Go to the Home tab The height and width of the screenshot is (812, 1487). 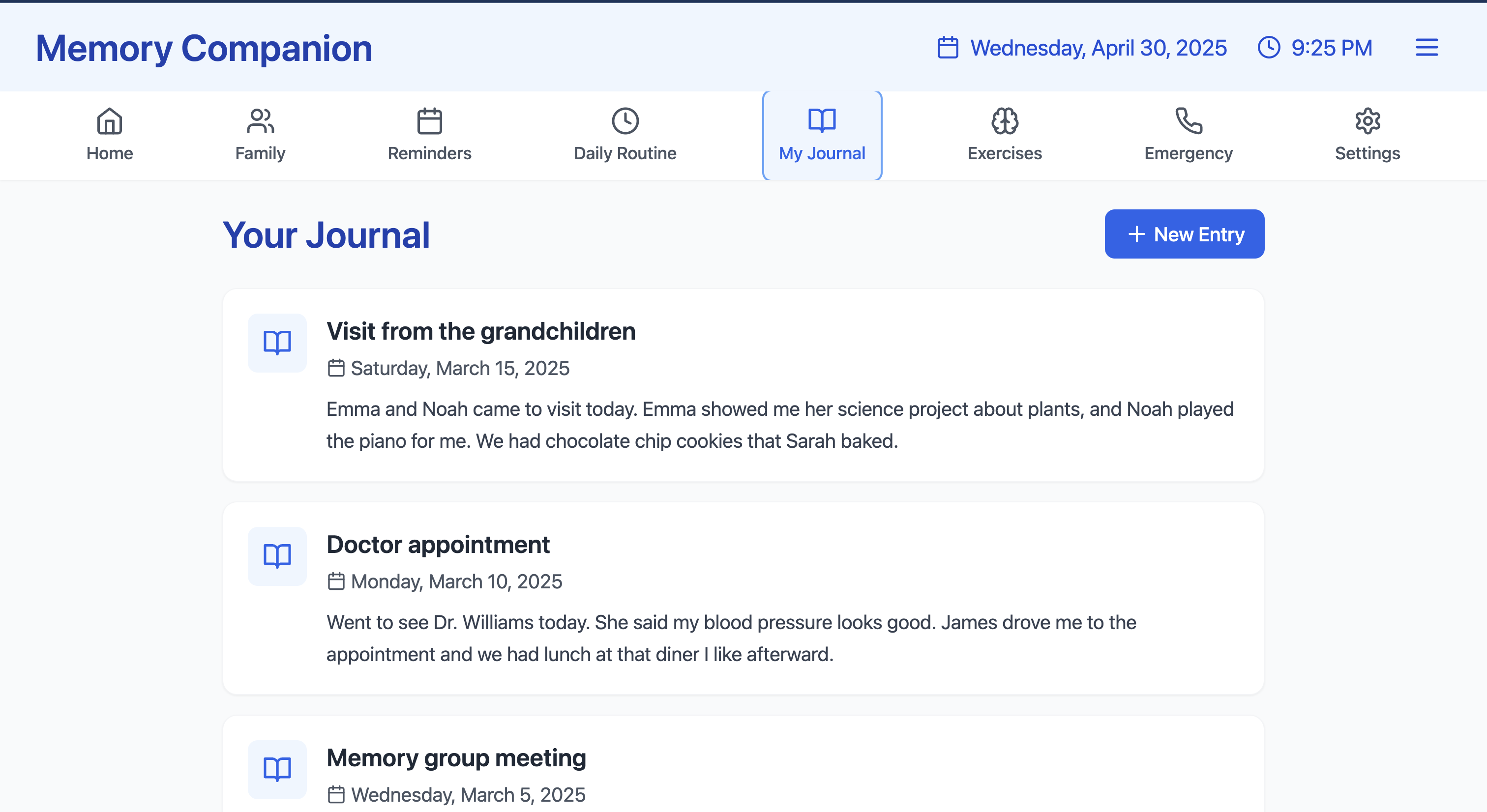(x=110, y=136)
